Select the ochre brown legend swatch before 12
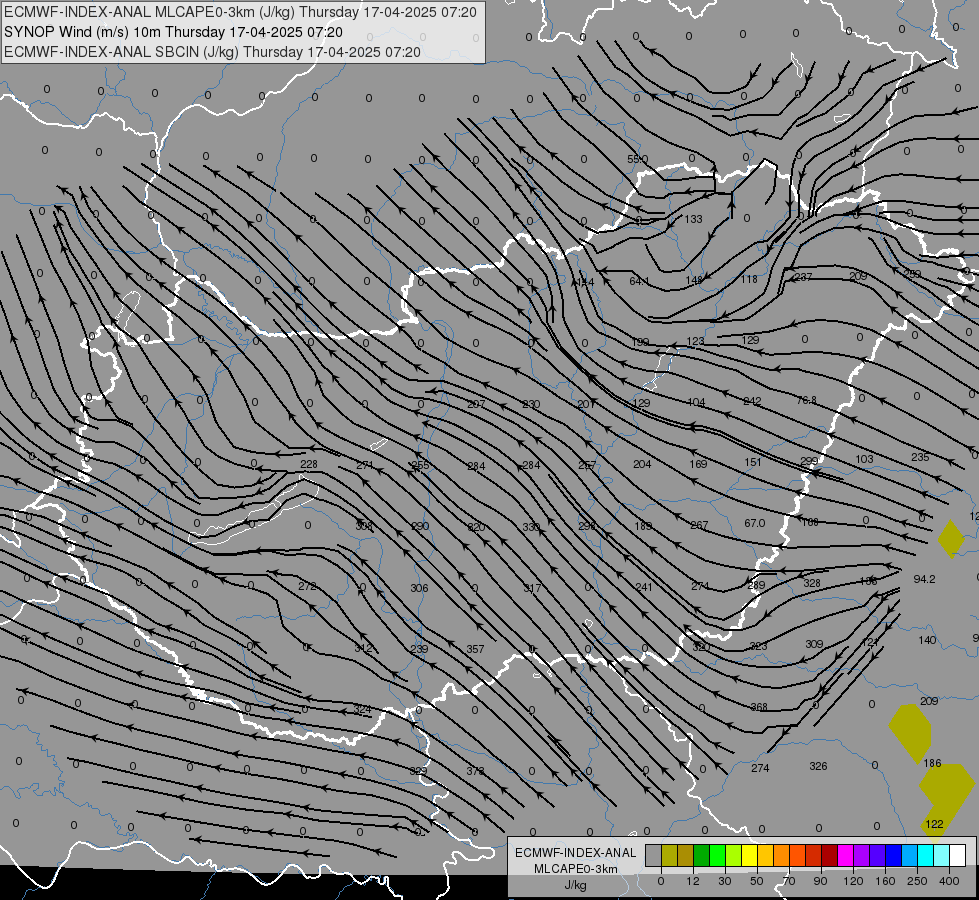The width and height of the screenshot is (979, 900). 686,855
